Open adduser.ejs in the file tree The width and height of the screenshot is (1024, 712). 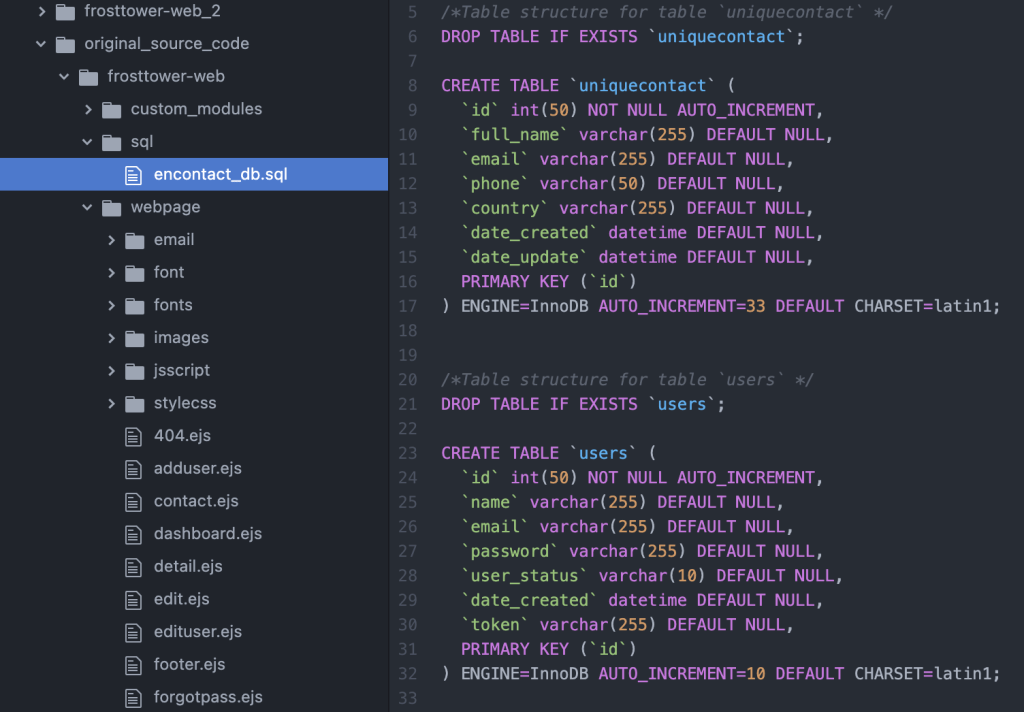(x=197, y=469)
